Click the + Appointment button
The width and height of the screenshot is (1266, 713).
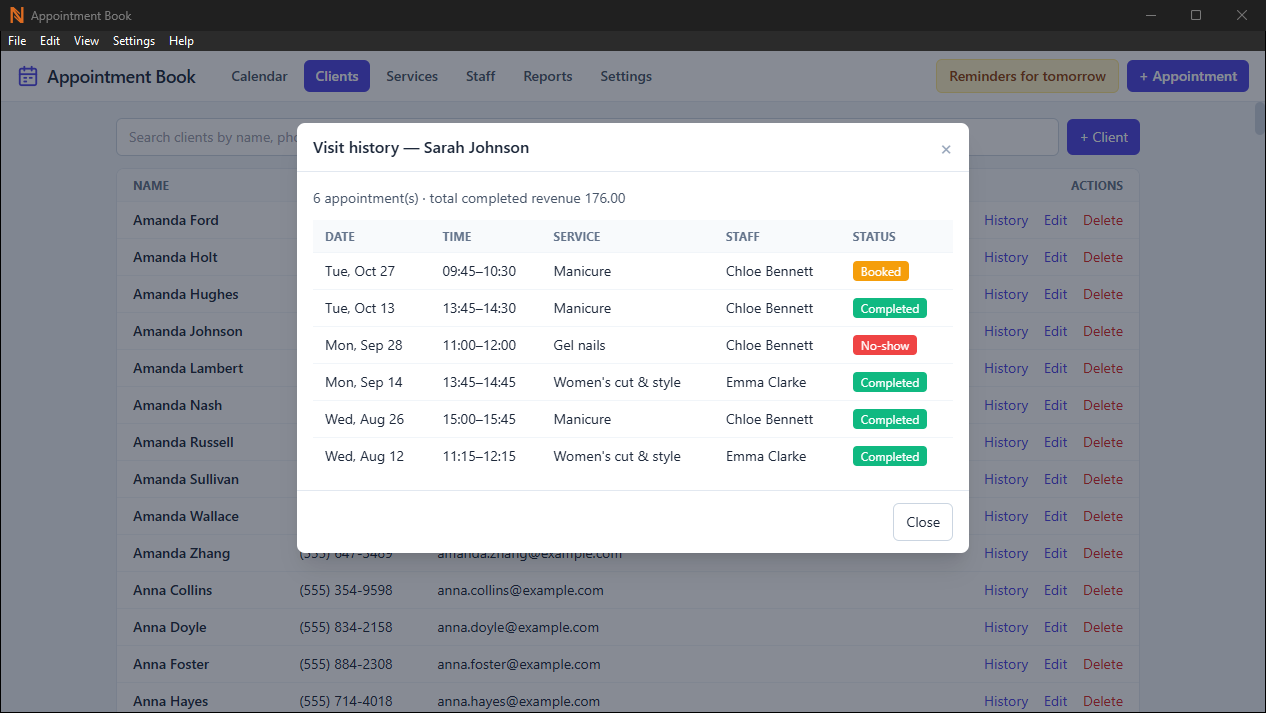(x=1188, y=76)
